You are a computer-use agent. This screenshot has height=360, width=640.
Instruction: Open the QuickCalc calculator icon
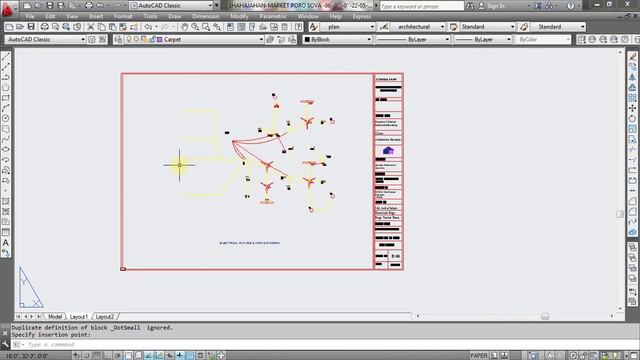coord(284,27)
